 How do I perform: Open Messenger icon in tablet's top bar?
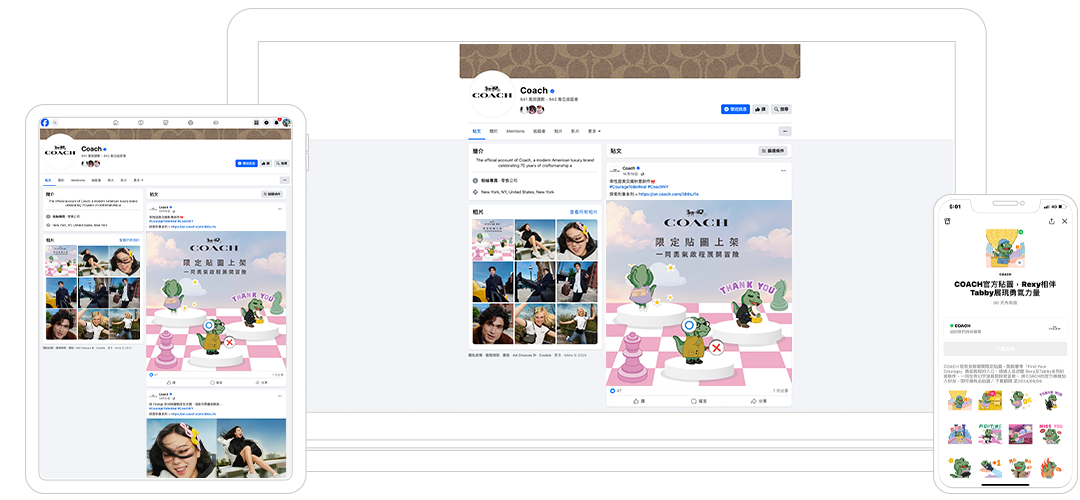coord(267,123)
